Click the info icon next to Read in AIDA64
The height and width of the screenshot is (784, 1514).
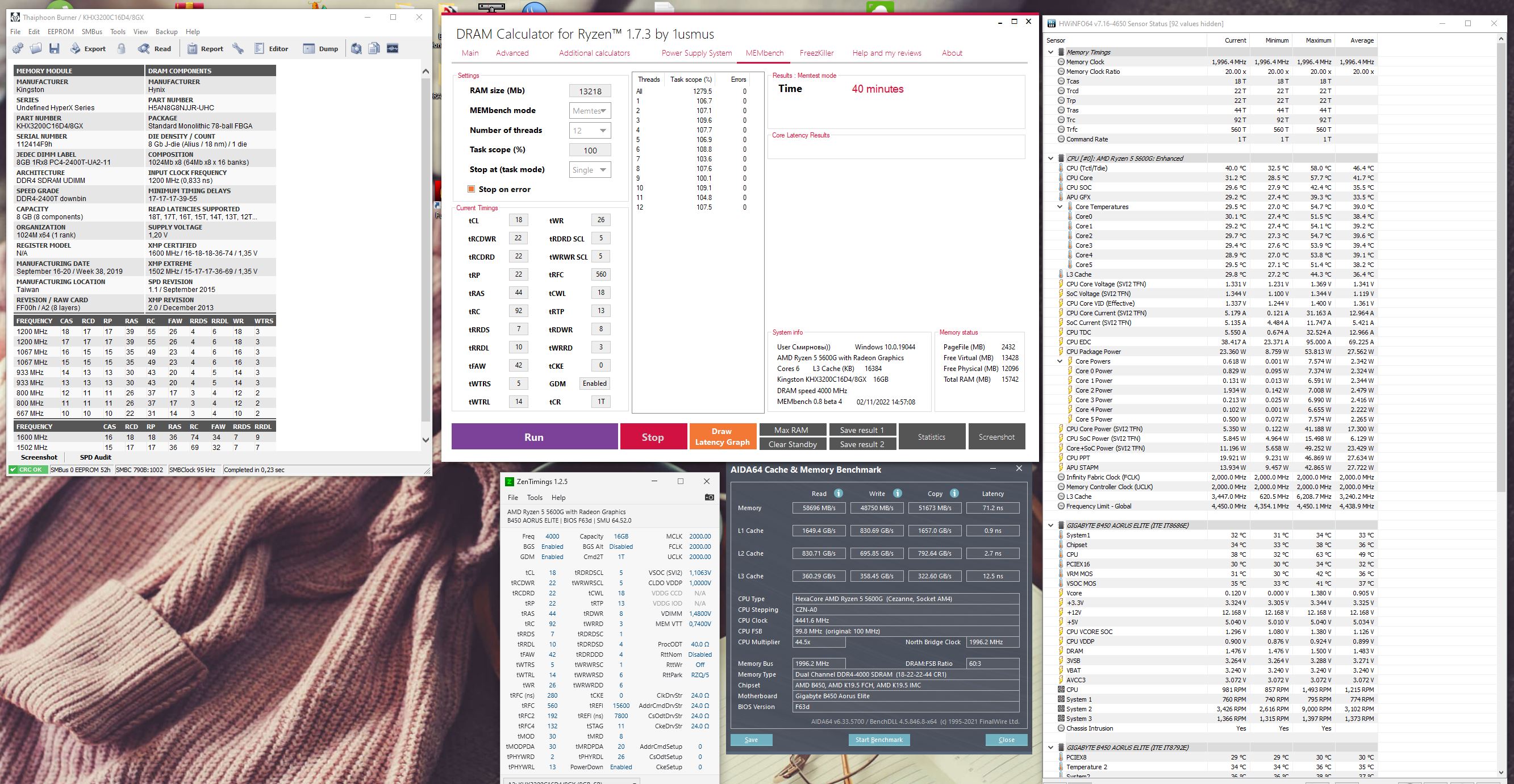tap(838, 493)
